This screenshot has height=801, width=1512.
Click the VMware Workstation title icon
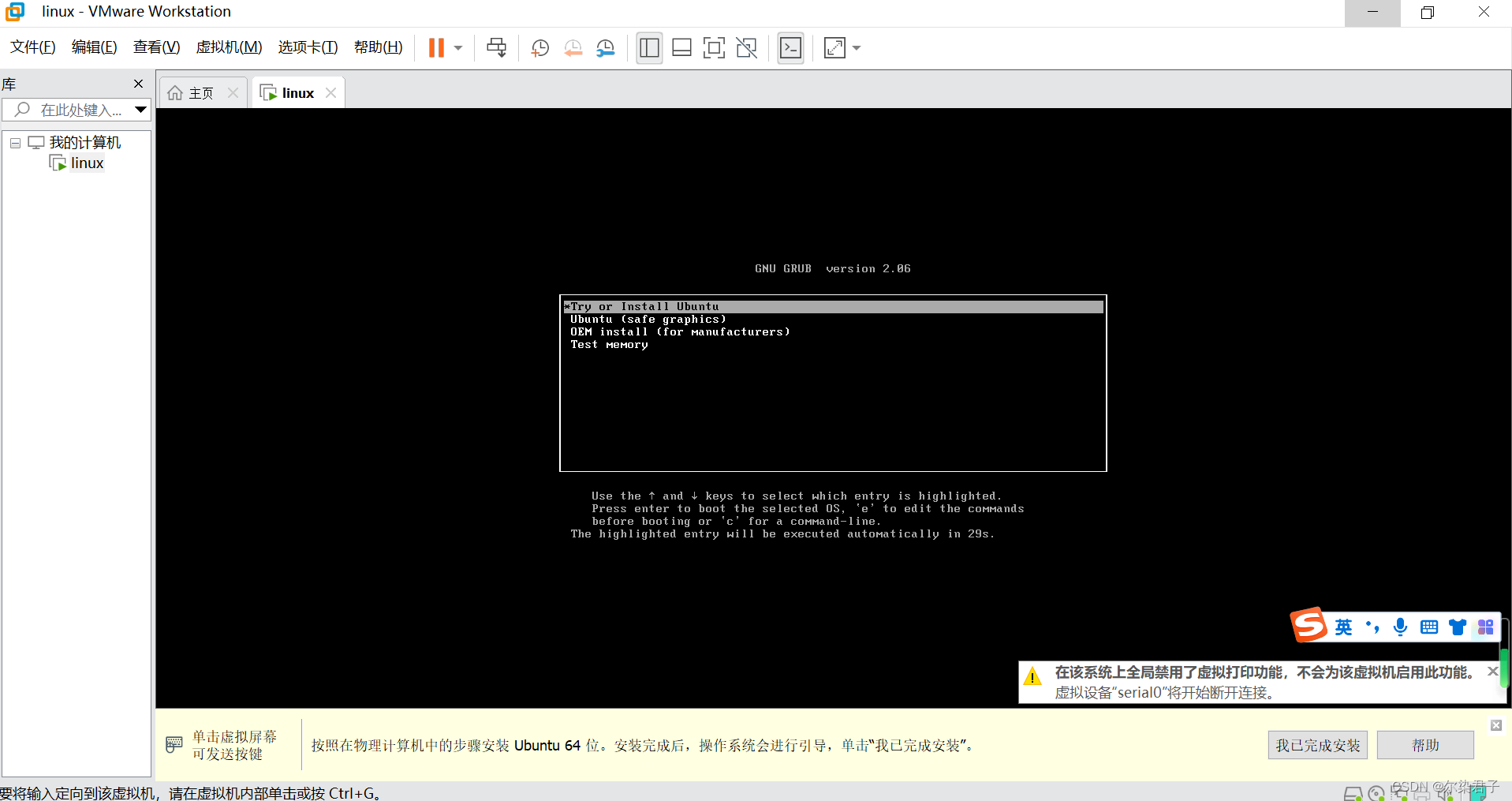pyautogui.click(x=15, y=12)
